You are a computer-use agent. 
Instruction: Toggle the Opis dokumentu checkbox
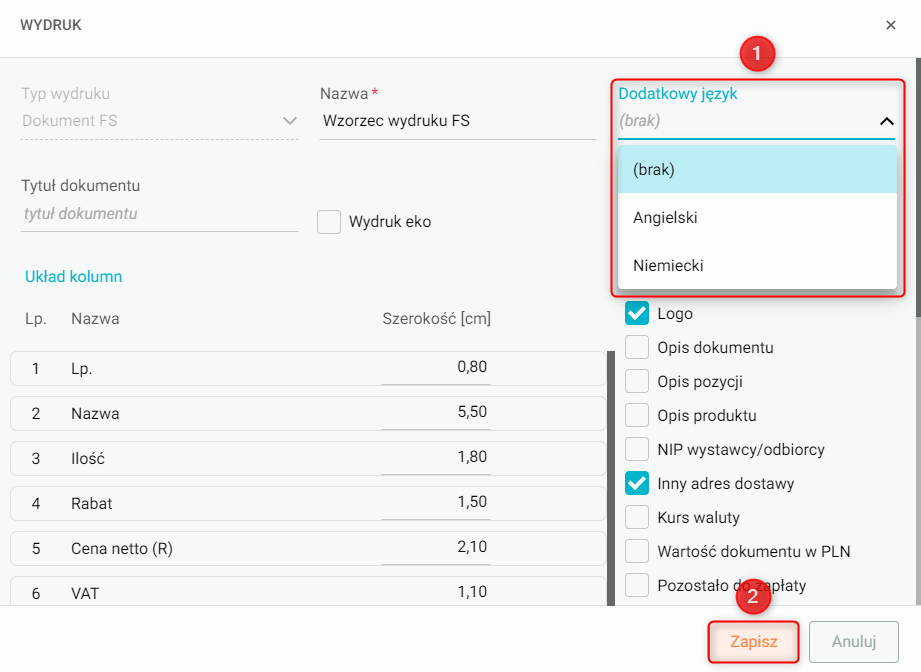(x=637, y=348)
